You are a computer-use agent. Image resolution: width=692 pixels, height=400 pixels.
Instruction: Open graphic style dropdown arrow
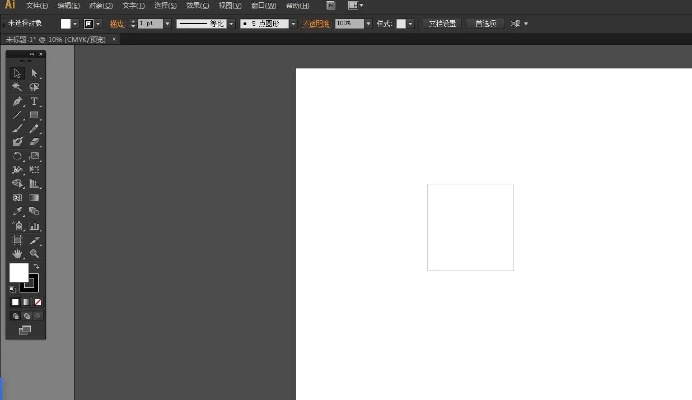click(x=410, y=24)
